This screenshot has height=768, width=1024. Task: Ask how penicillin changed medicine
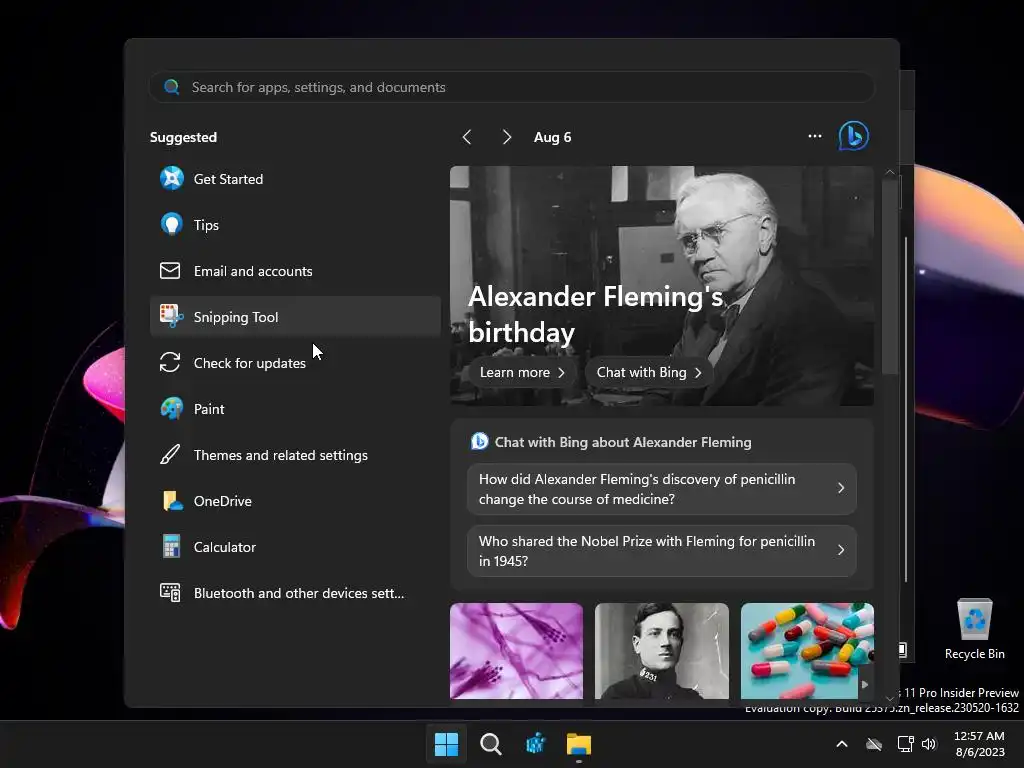[662, 488]
